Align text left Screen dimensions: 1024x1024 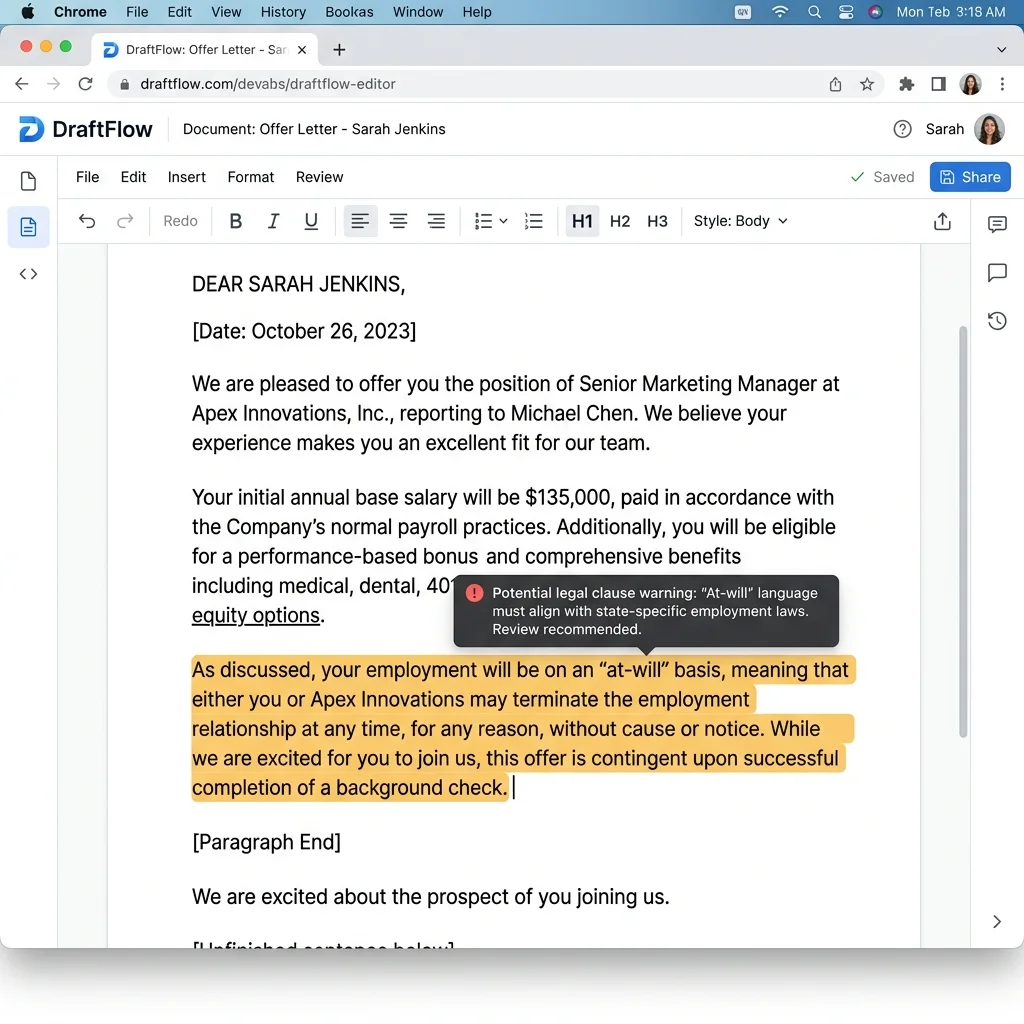click(360, 221)
